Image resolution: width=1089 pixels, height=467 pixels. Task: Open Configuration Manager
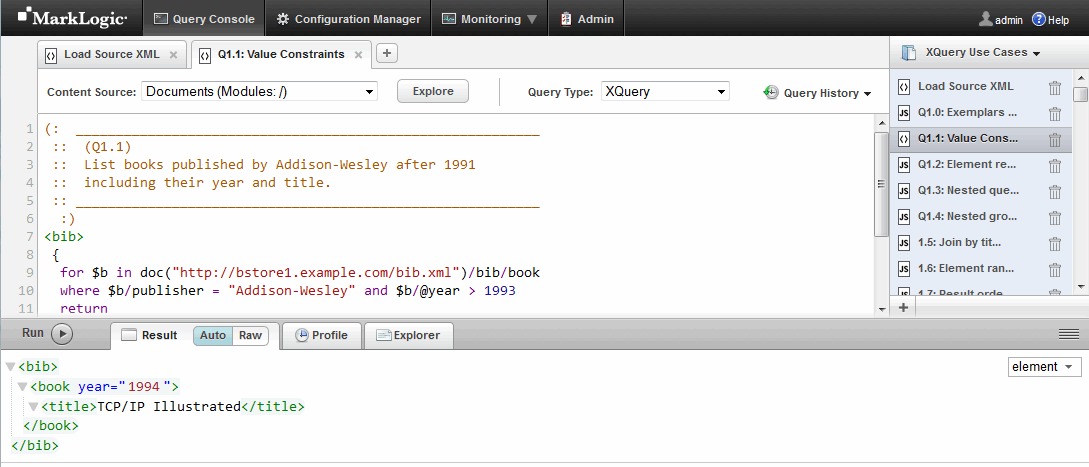pos(348,19)
